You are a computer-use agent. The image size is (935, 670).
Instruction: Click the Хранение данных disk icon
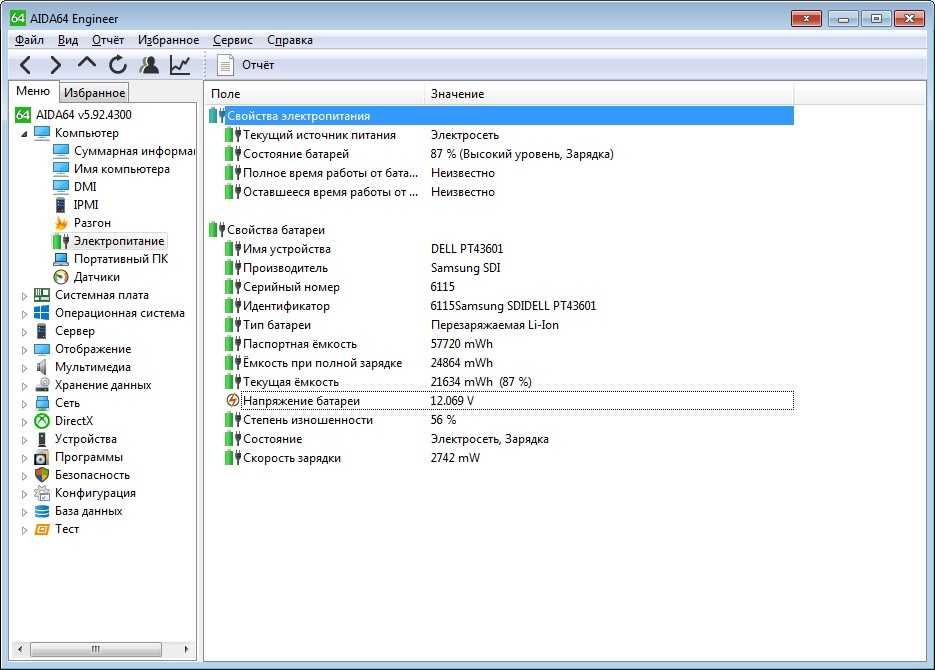coord(42,385)
